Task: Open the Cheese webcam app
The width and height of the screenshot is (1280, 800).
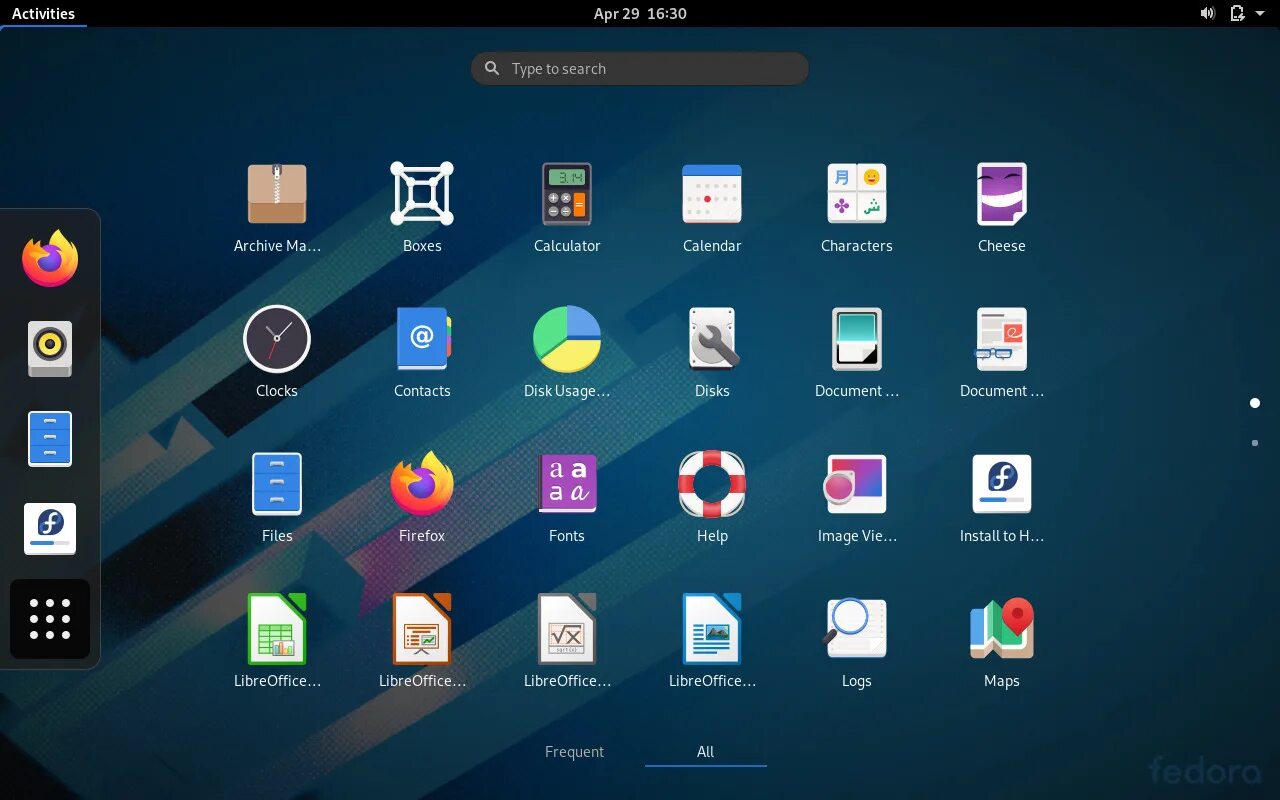Action: [x=1002, y=194]
